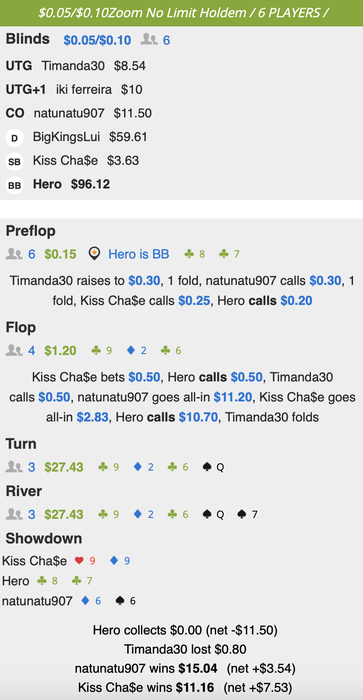Click natunatu907 all-in amount $11.20
Viewport: 363px width, 700px height.
pyautogui.click(x=232, y=397)
